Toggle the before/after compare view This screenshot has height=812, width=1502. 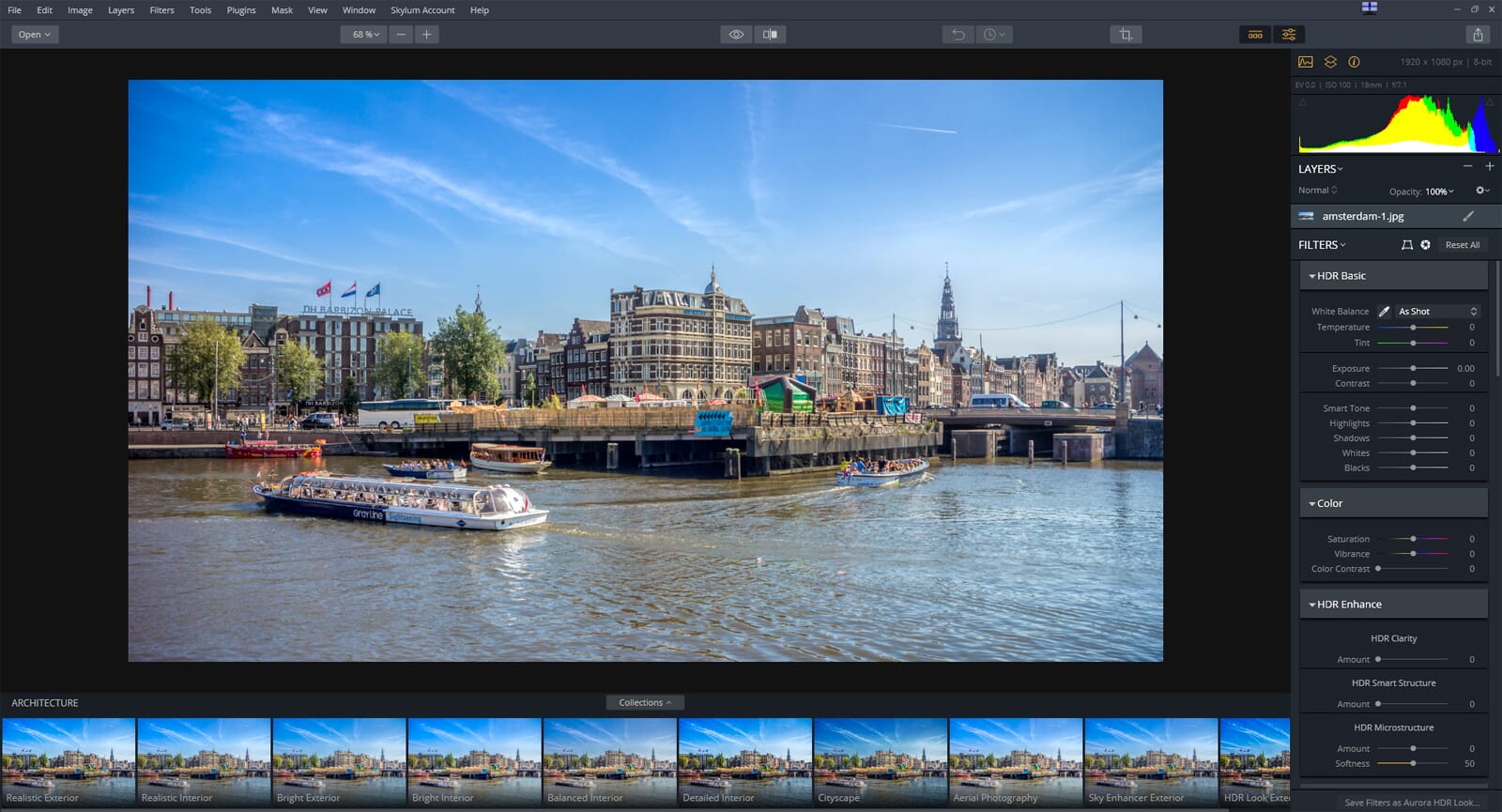coord(770,35)
